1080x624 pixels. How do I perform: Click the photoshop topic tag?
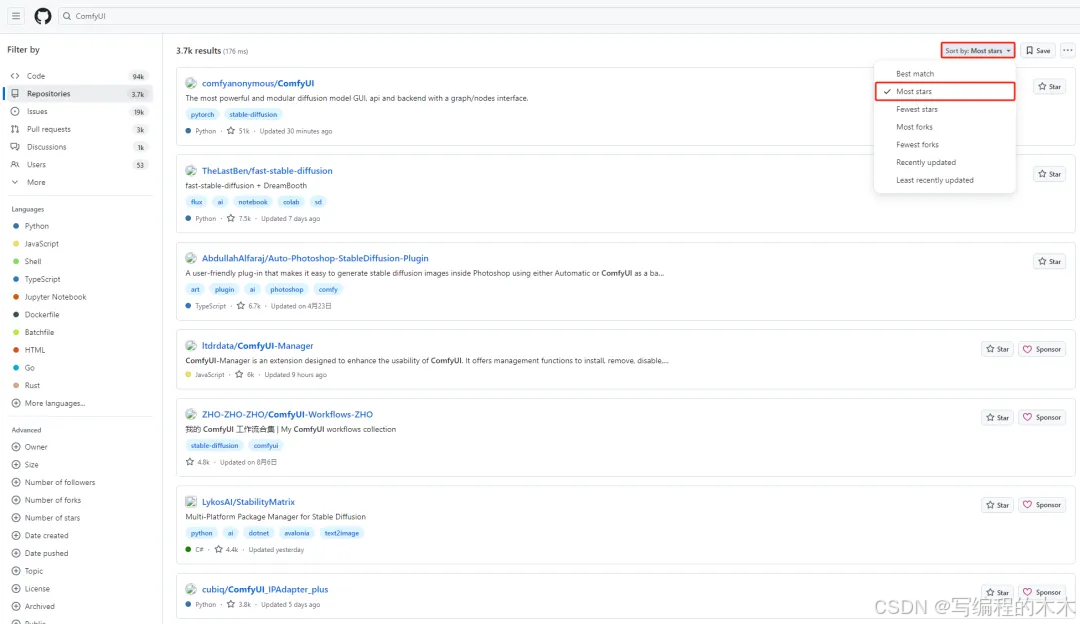click(x=287, y=289)
